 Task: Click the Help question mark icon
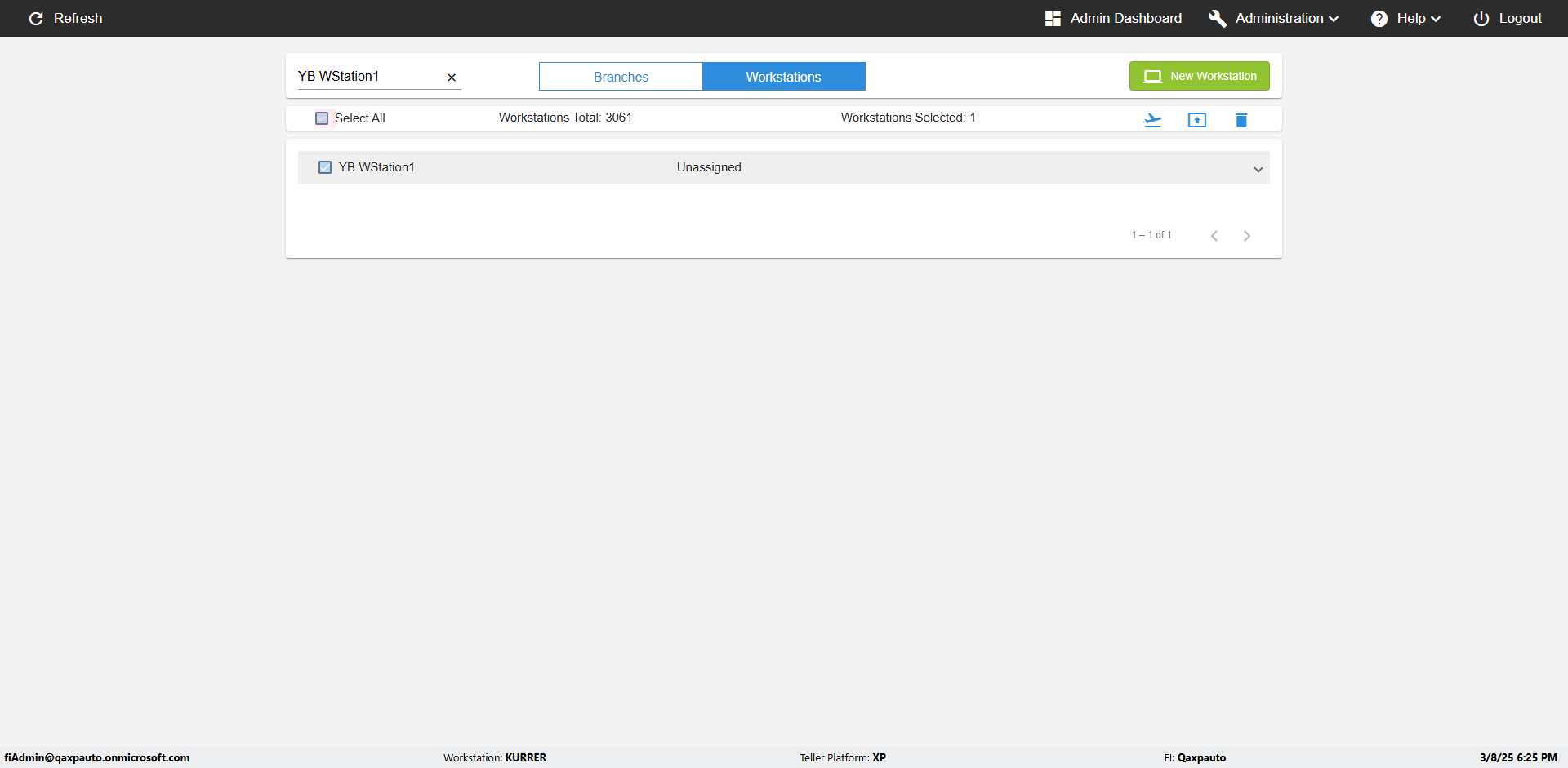pyautogui.click(x=1379, y=18)
